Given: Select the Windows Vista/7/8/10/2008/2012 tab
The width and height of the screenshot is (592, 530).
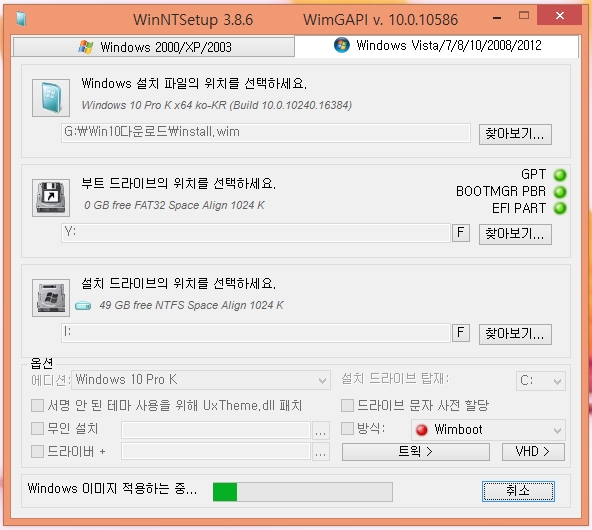Looking at the screenshot, I should 437,46.
